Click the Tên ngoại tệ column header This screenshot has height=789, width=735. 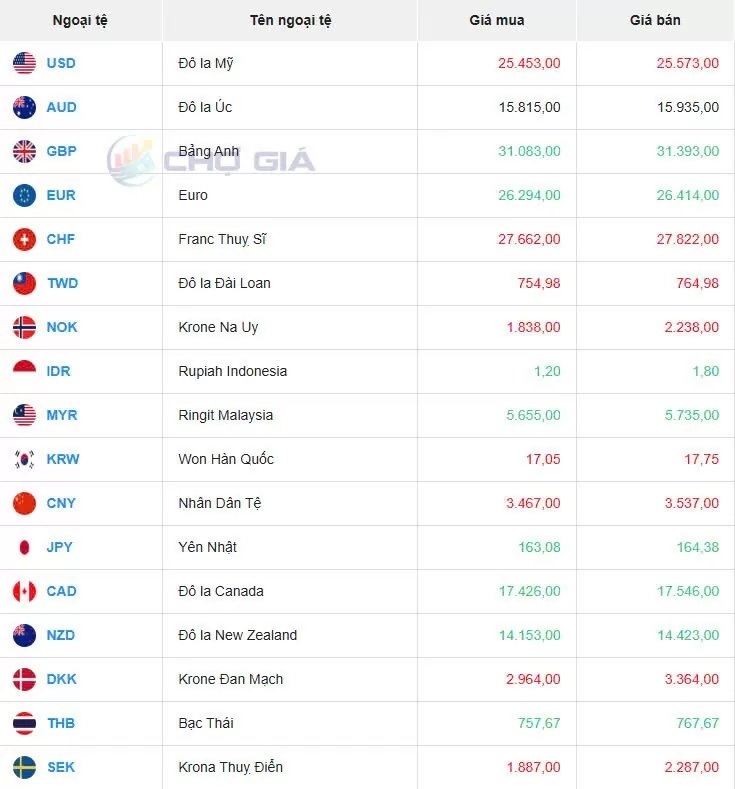[290, 20]
